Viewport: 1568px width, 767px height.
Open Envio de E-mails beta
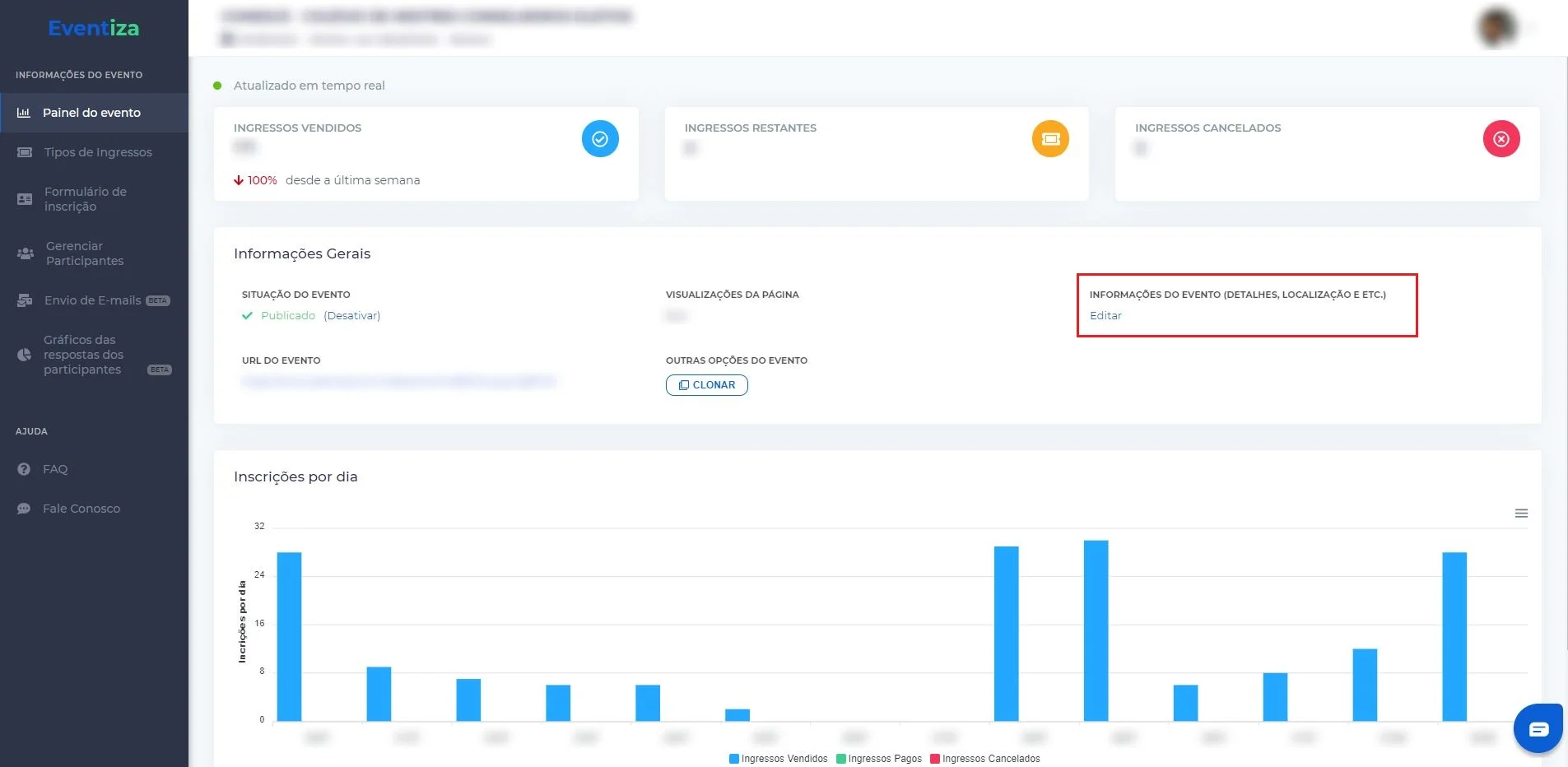[x=94, y=300]
